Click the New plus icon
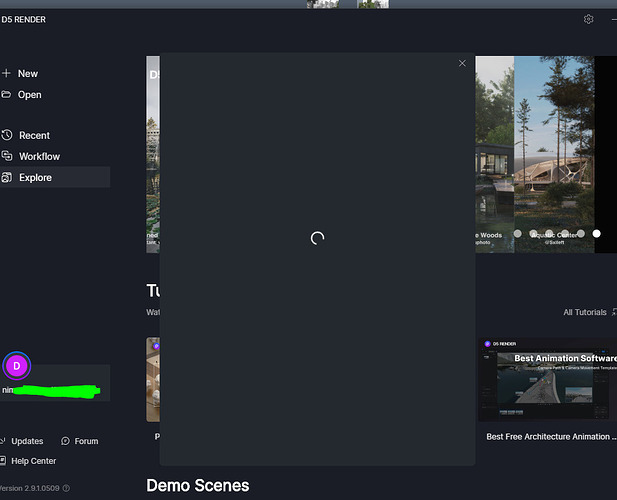This screenshot has width=617, height=500. pyautogui.click(x=6, y=73)
